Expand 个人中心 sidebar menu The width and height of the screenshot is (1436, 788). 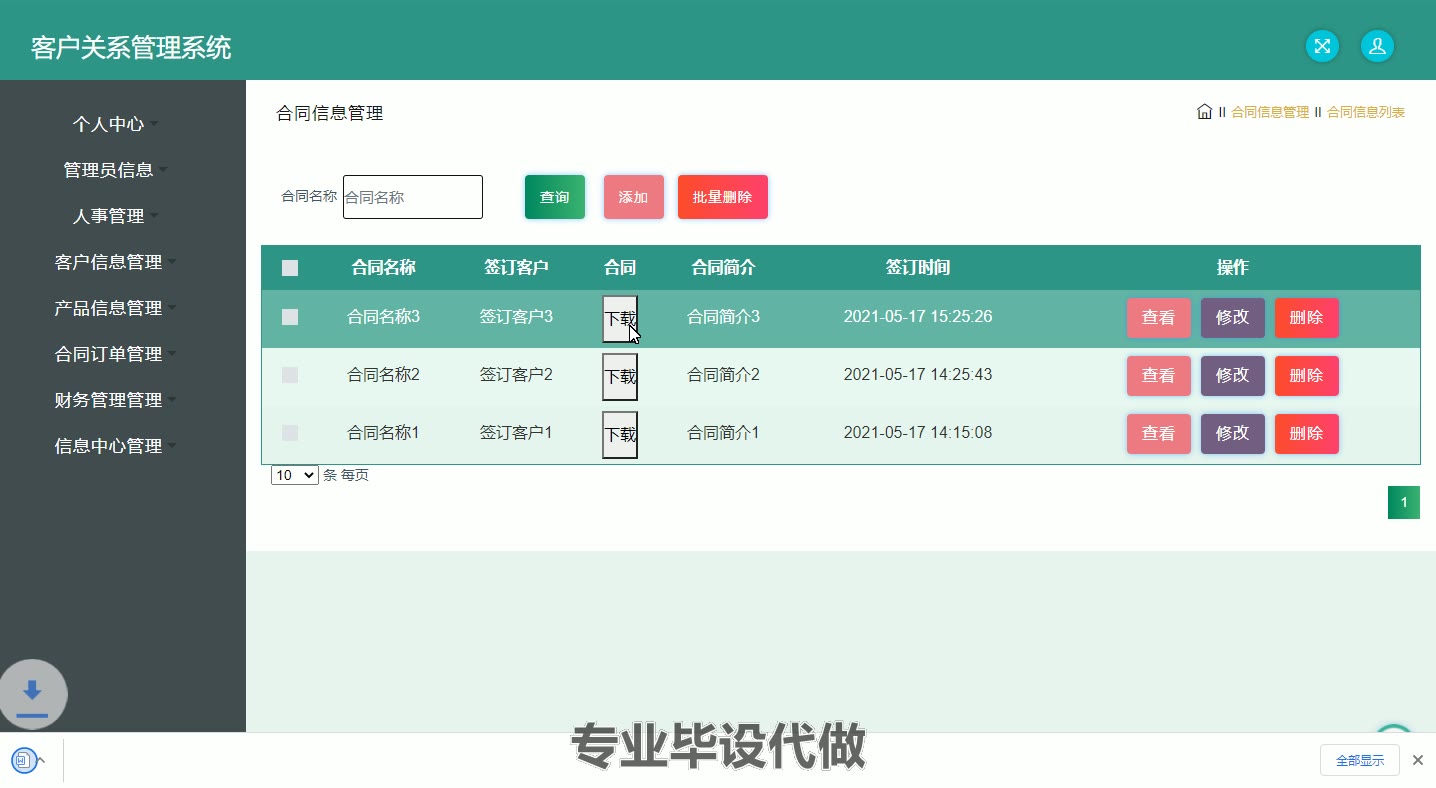coord(115,124)
